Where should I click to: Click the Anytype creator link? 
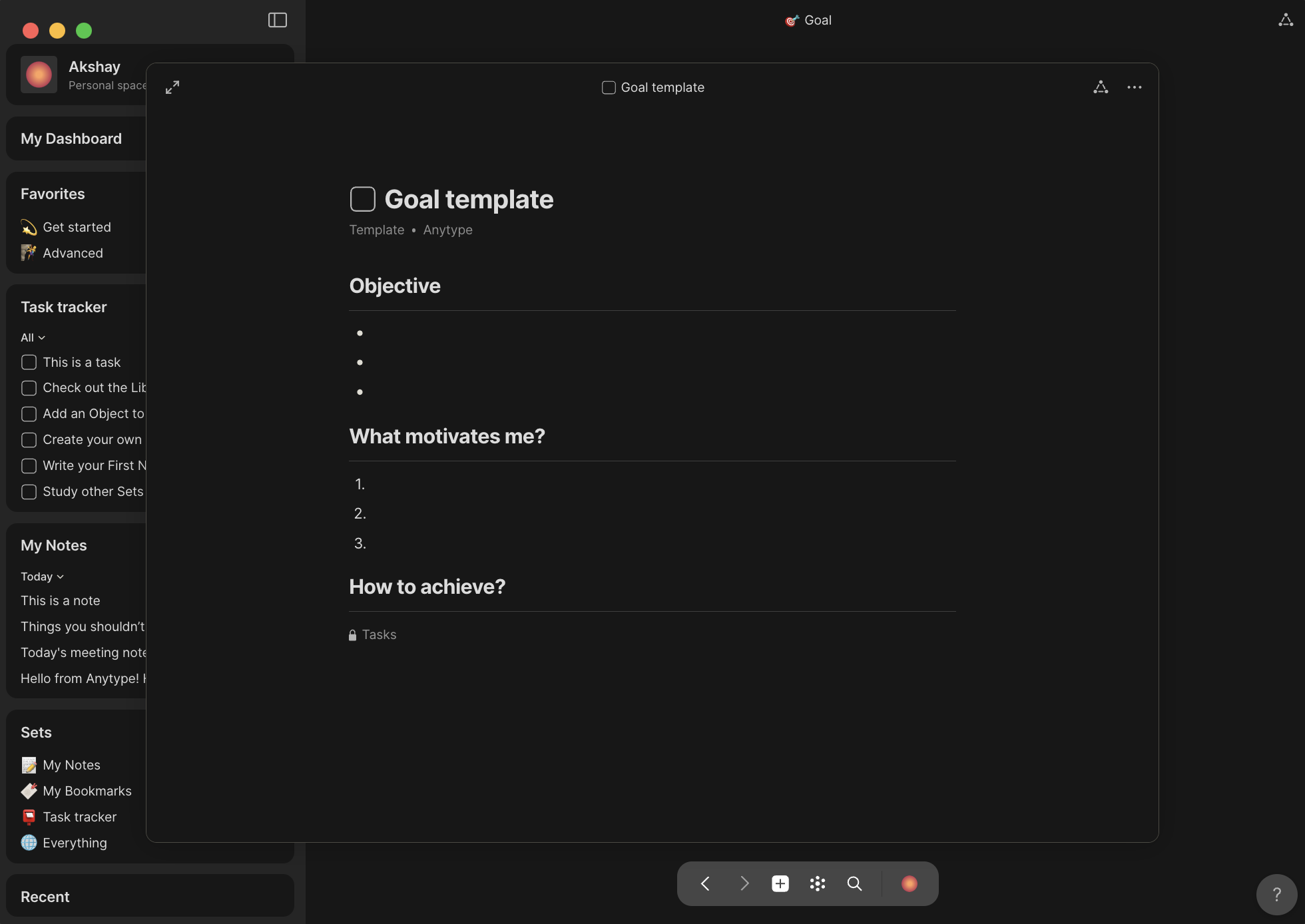[x=447, y=230]
